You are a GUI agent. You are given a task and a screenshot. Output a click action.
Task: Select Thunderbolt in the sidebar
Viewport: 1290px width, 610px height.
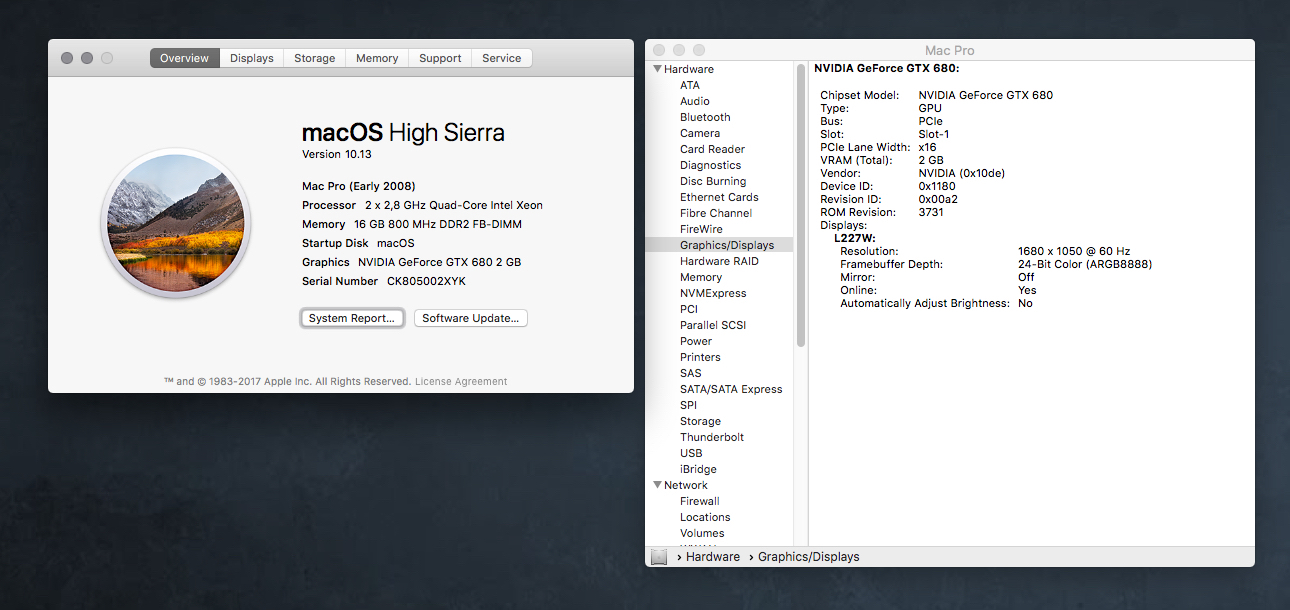[712, 437]
